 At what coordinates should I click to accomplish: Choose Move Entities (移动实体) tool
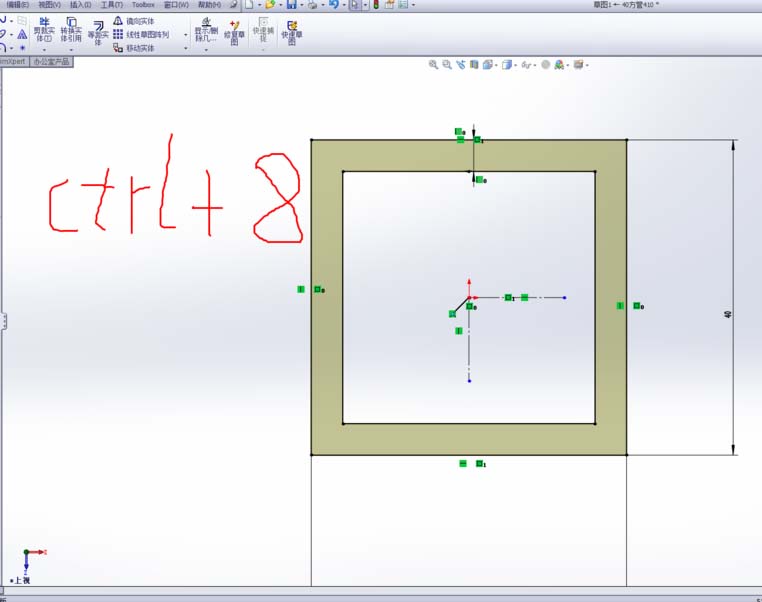(x=134, y=48)
